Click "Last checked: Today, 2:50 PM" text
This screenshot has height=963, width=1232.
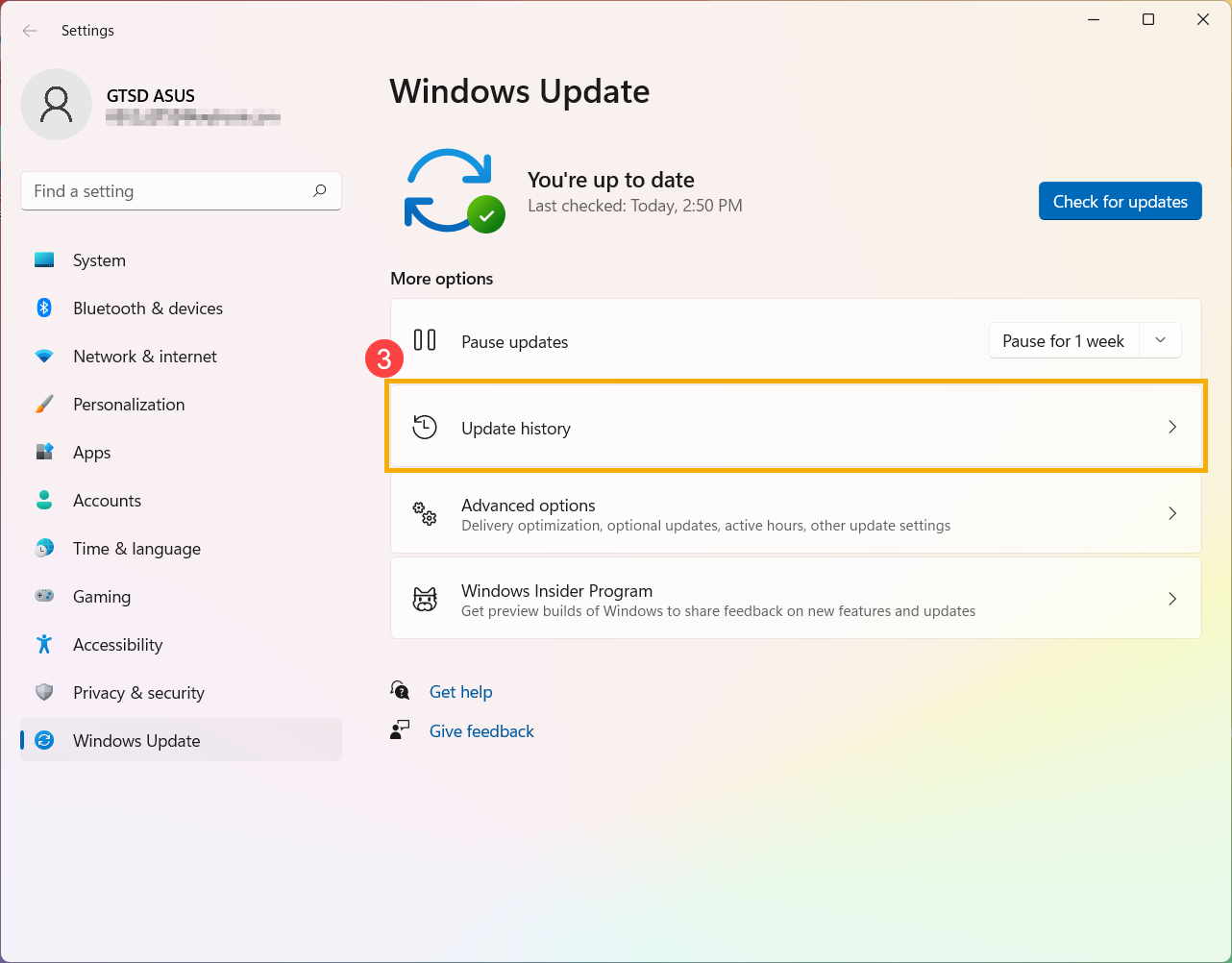coord(635,206)
